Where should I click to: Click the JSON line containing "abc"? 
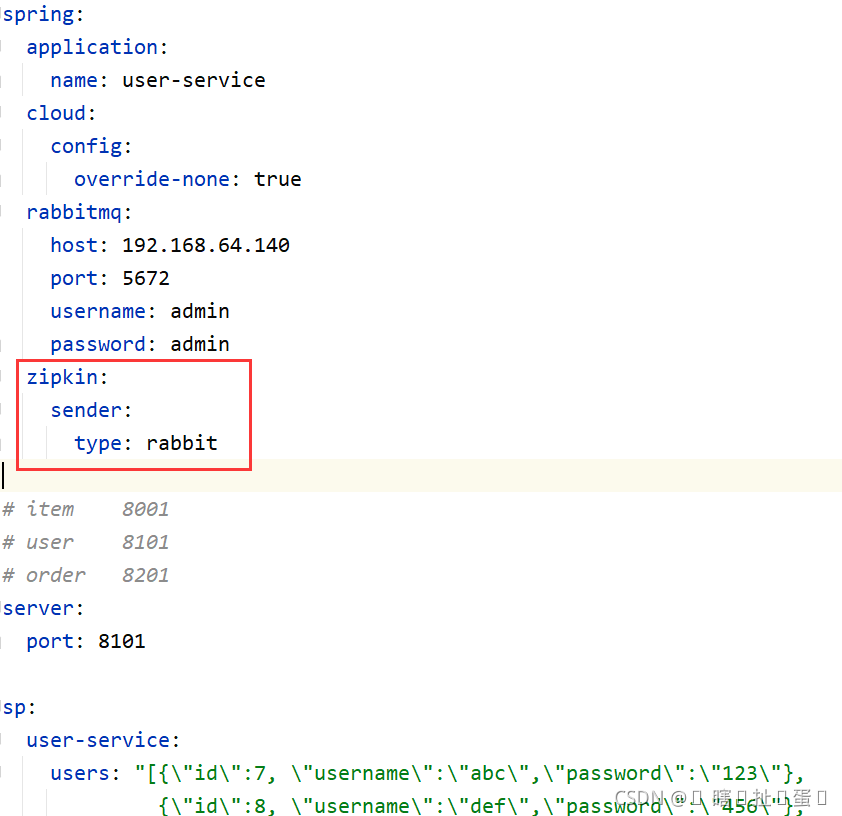(x=469, y=774)
